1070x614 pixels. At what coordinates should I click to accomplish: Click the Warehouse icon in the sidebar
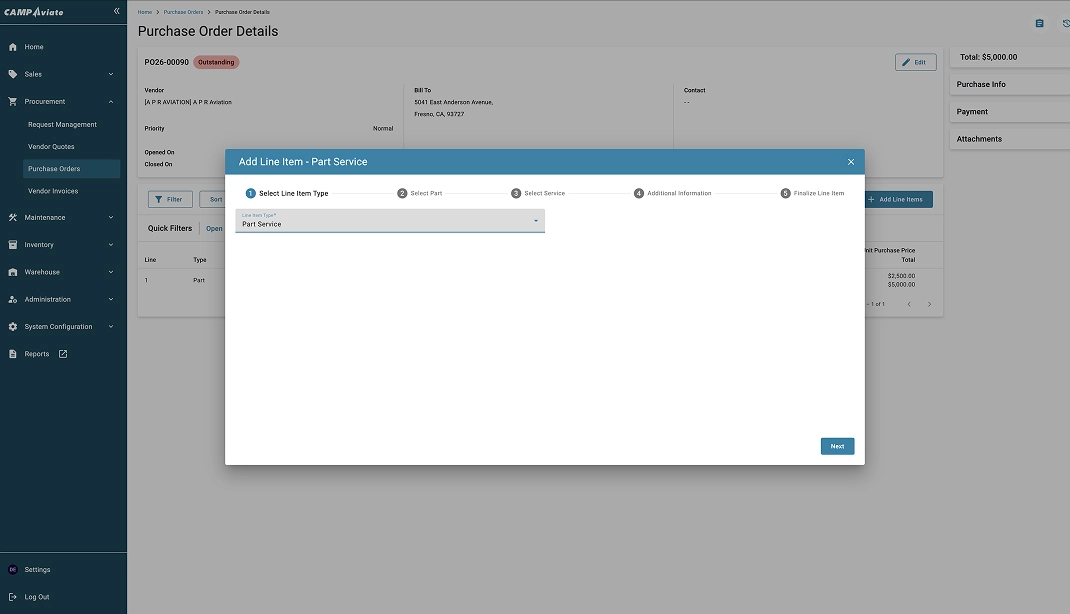(12, 272)
